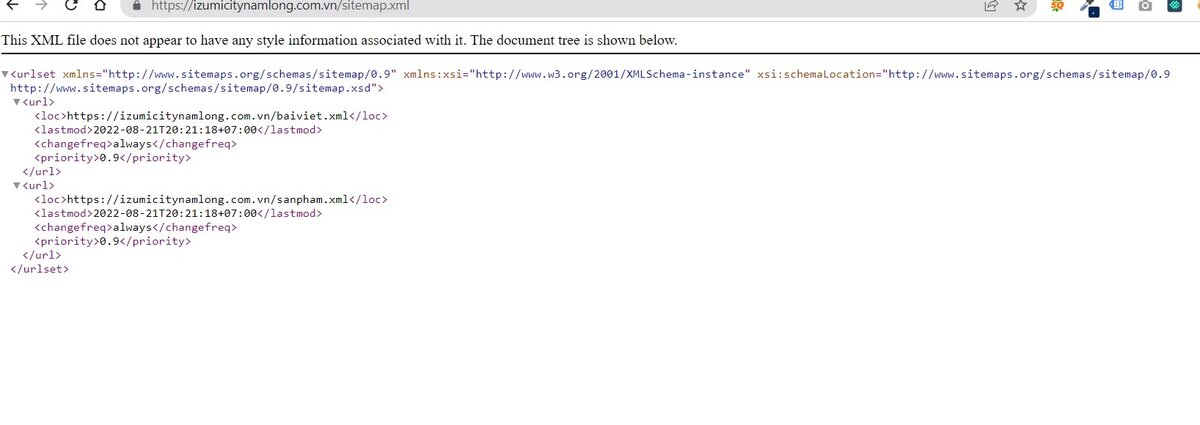
Task: Open the blue tag extension icon
Action: coord(1117,5)
